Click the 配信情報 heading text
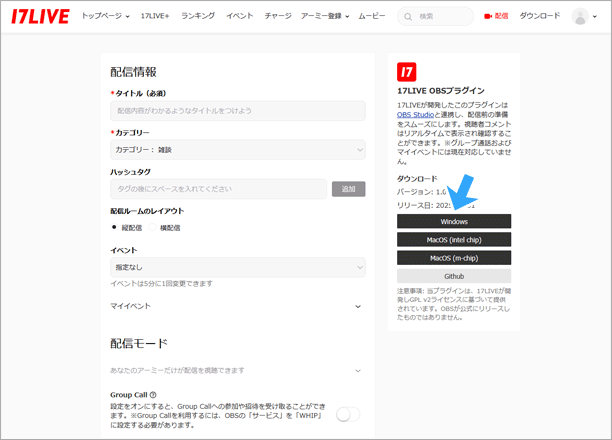This screenshot has width=612, height=440. [133, 72]
